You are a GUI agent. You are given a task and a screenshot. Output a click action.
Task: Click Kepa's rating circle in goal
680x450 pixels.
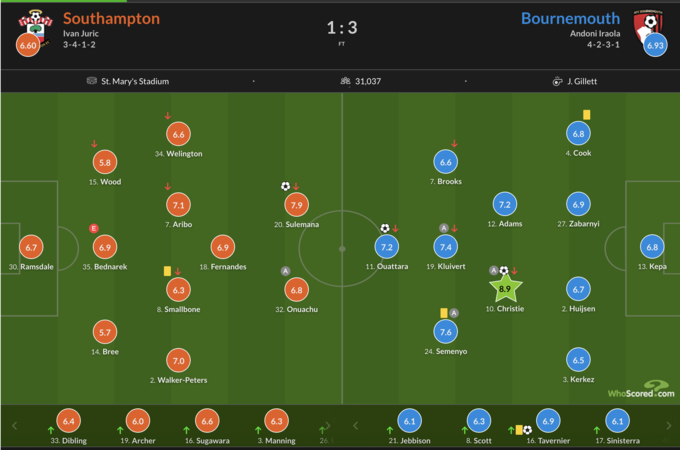652,247
